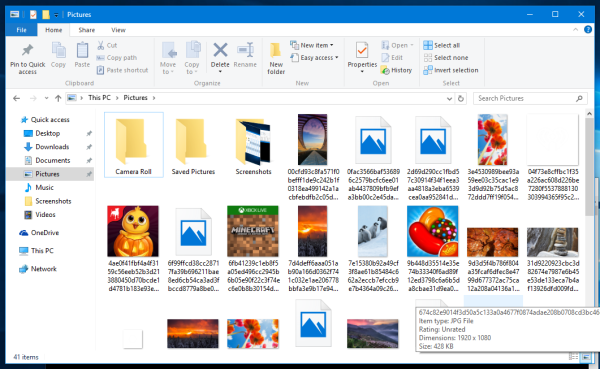The image size is (600, 369).
Task: Click Edit in the Open group
Action: pyautogui.click(x=392, y=57)
